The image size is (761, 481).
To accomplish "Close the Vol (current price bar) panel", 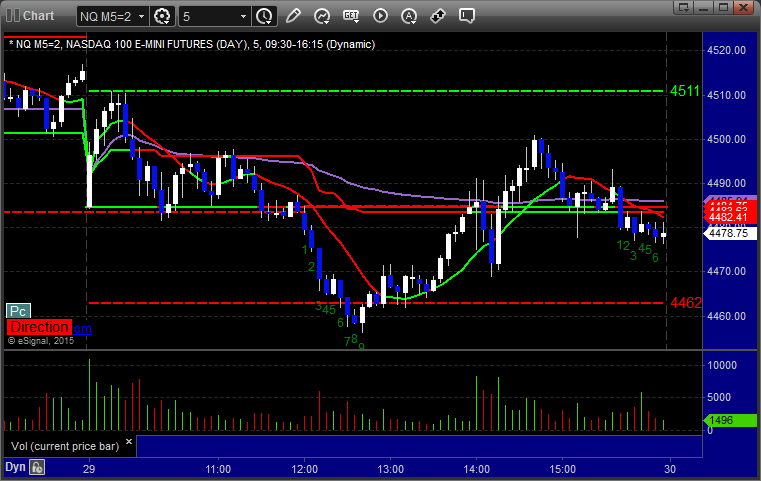I will coord(129,442).
